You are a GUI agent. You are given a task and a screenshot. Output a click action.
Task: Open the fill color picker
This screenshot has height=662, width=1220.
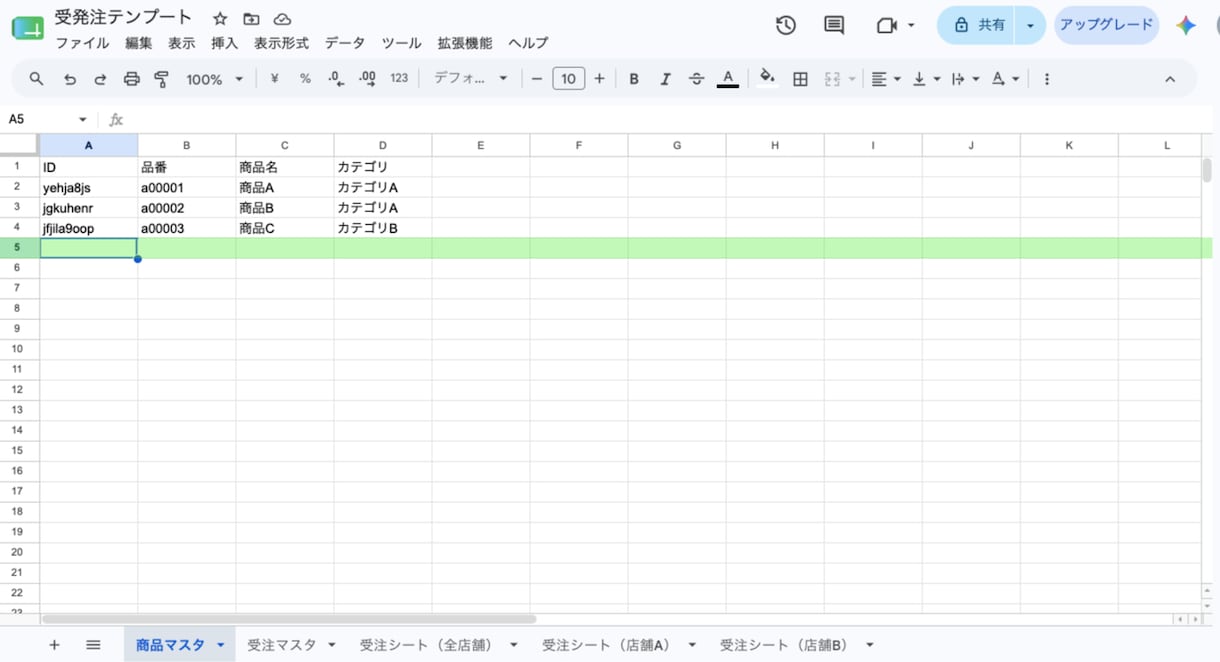coord(767,79)
